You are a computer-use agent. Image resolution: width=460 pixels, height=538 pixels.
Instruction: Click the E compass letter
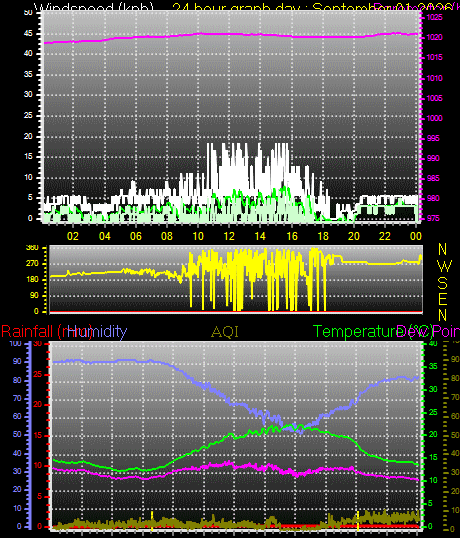[x=443, y=299]
